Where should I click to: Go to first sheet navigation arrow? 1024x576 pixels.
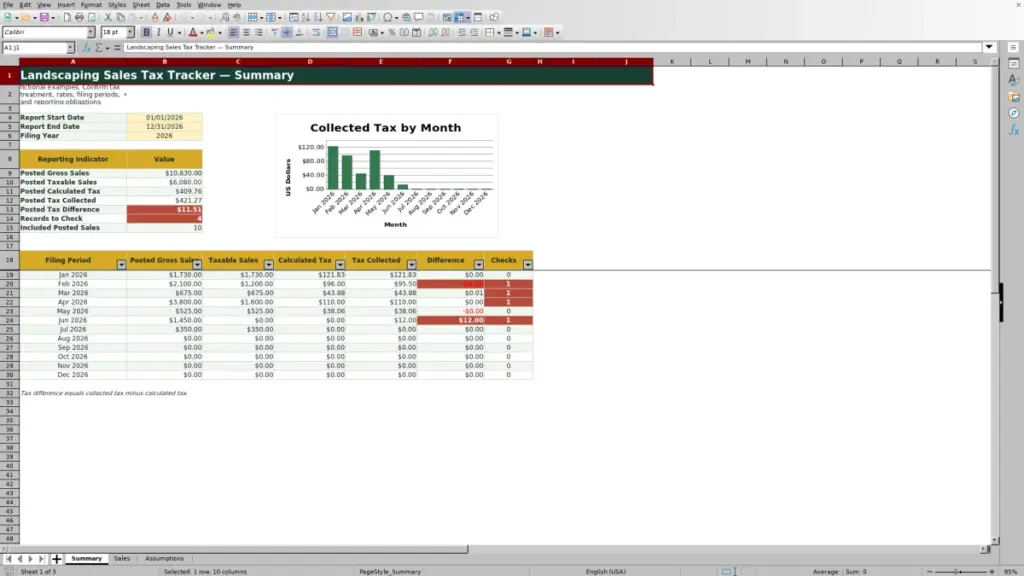8,559
